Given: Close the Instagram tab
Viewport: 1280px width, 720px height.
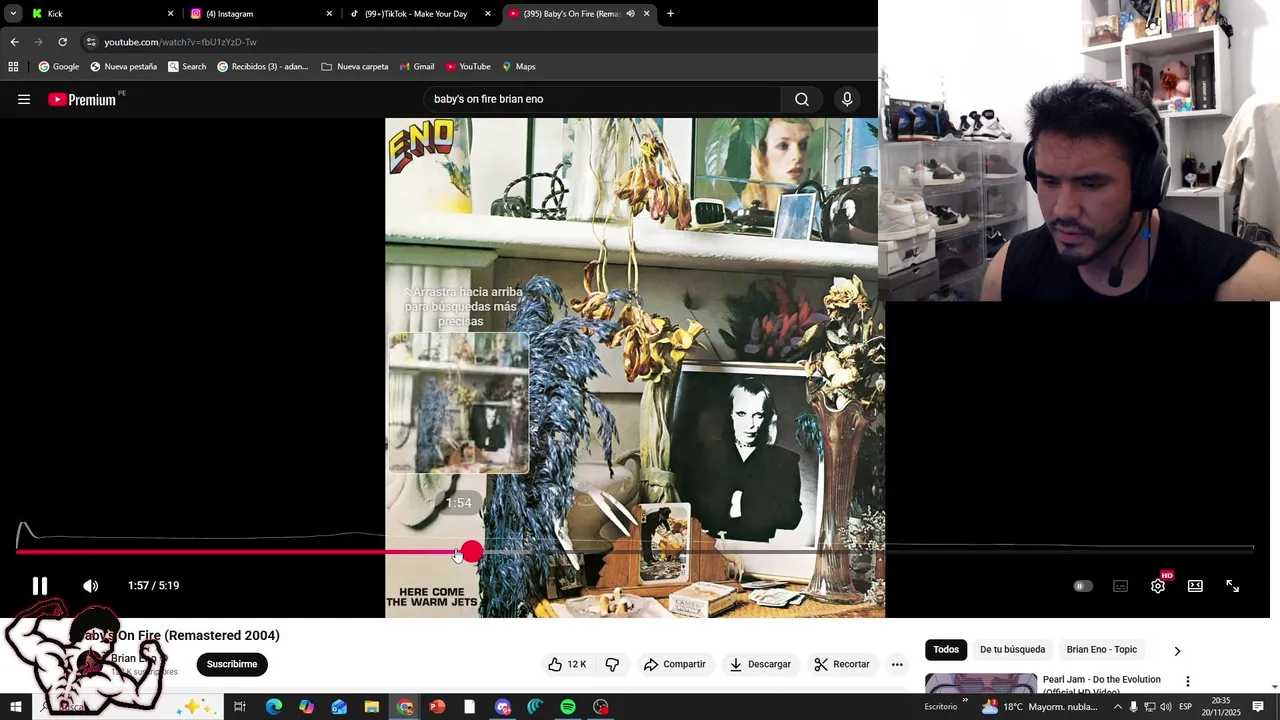Looking at the screenshot, I should pyautogui.click(x=329, y=14).
